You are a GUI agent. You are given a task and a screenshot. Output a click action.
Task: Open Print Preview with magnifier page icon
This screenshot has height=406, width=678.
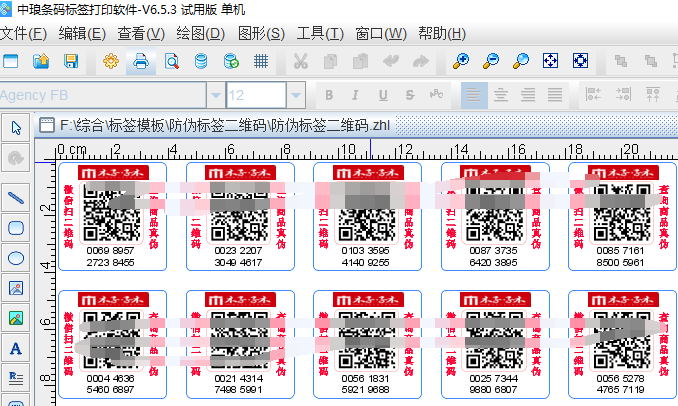(x=171, y=61)
